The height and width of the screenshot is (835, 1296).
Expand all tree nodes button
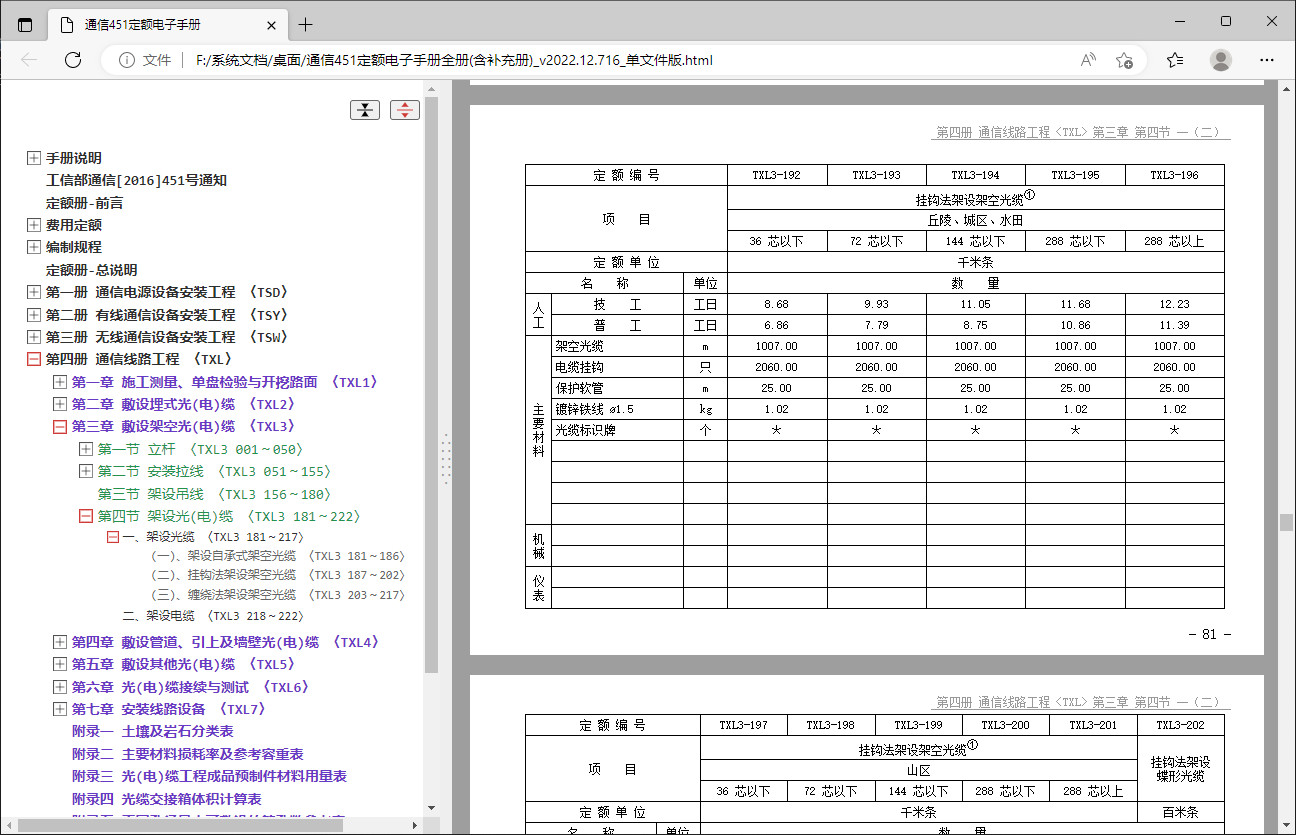[405, 110]
